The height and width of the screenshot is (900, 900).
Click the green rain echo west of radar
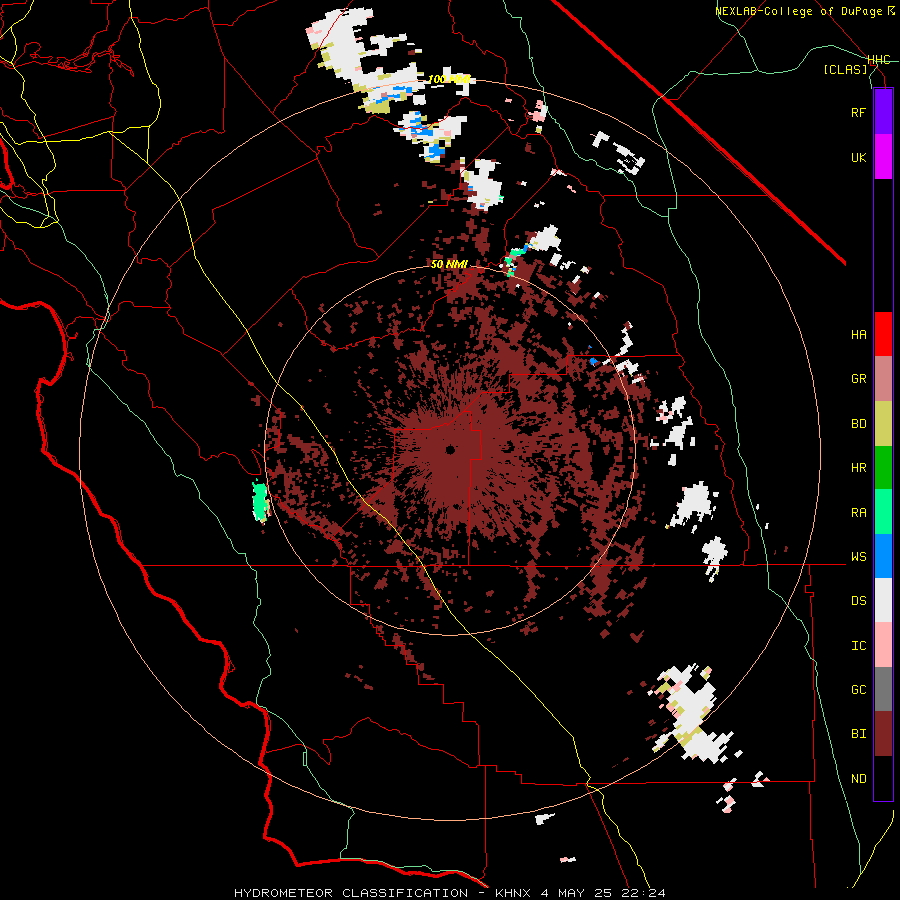pyautogui.click(x=261, y=502)
